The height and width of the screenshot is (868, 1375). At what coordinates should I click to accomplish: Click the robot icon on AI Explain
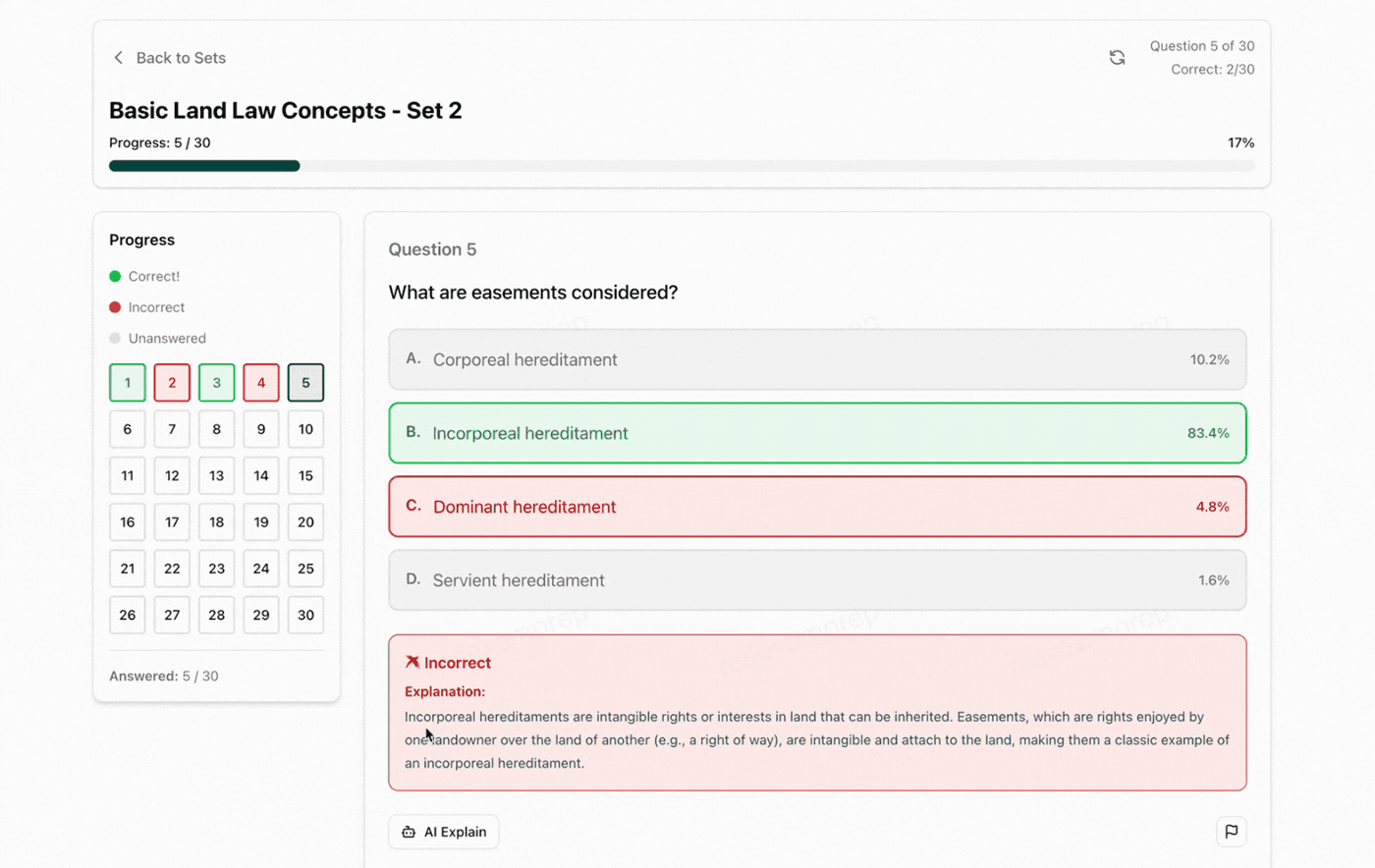coord(409,832)
